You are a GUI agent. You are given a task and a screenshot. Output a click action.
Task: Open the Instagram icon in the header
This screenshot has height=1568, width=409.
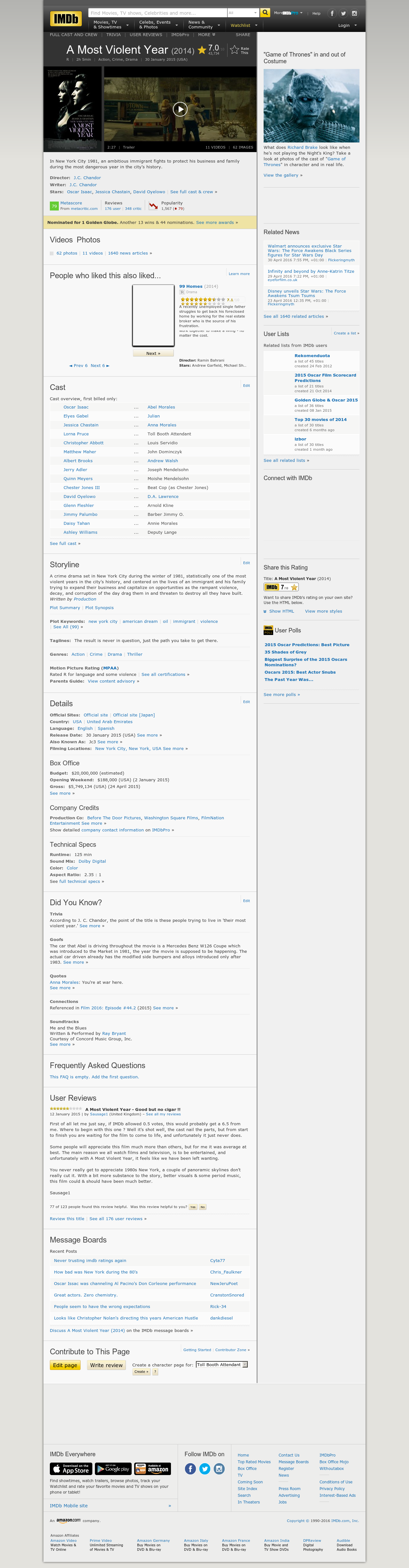(354, 13)
